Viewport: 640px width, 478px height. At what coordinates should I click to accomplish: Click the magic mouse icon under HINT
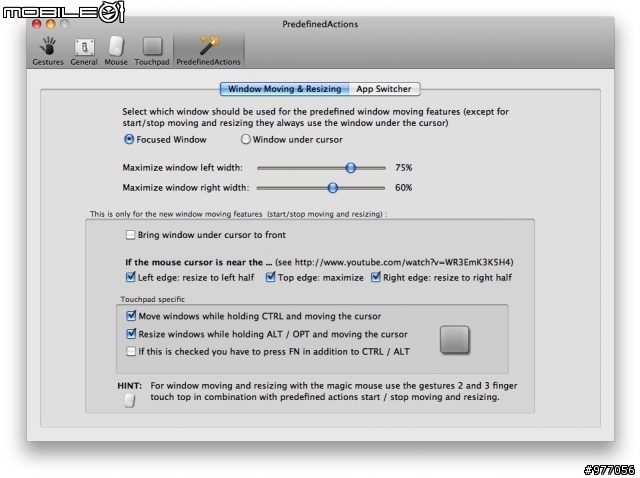click(129, 400)
